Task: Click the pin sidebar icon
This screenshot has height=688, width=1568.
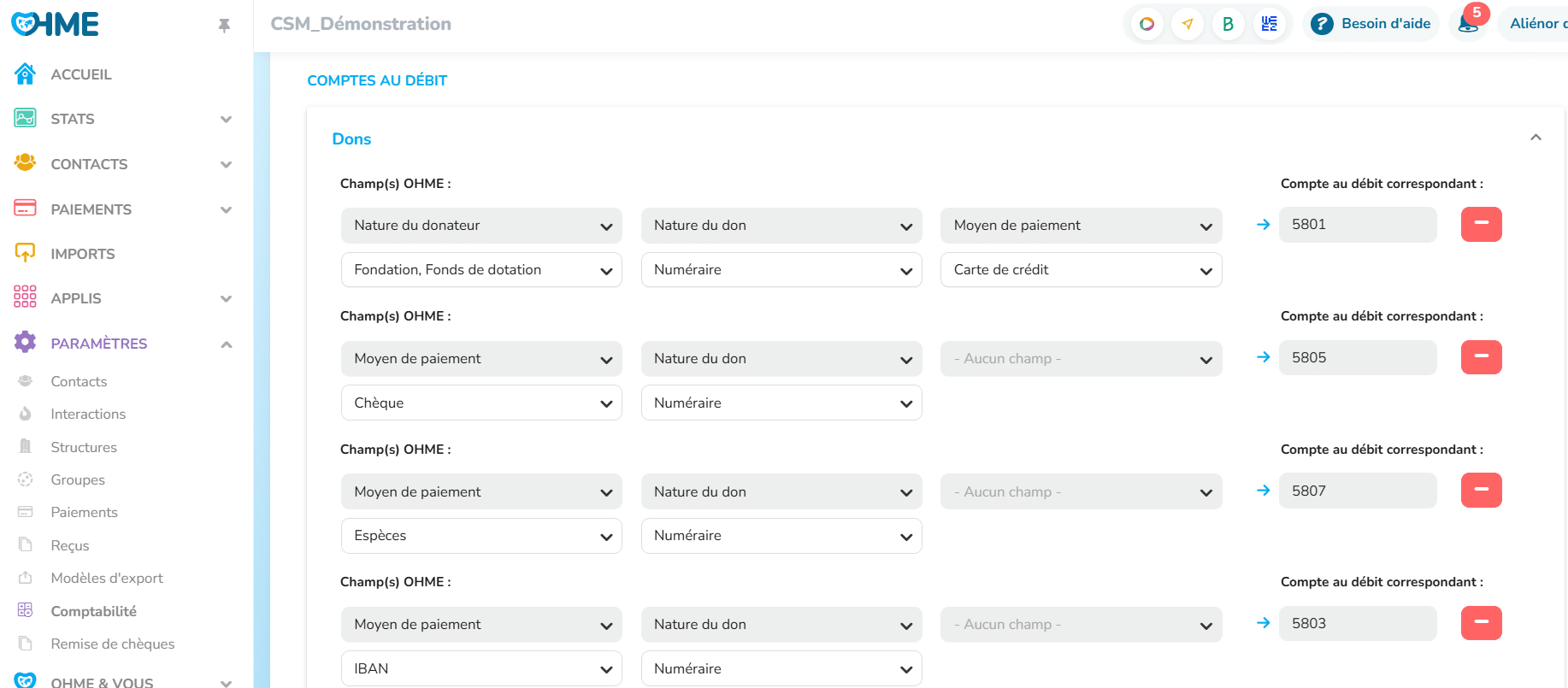Action: (224, 26)
